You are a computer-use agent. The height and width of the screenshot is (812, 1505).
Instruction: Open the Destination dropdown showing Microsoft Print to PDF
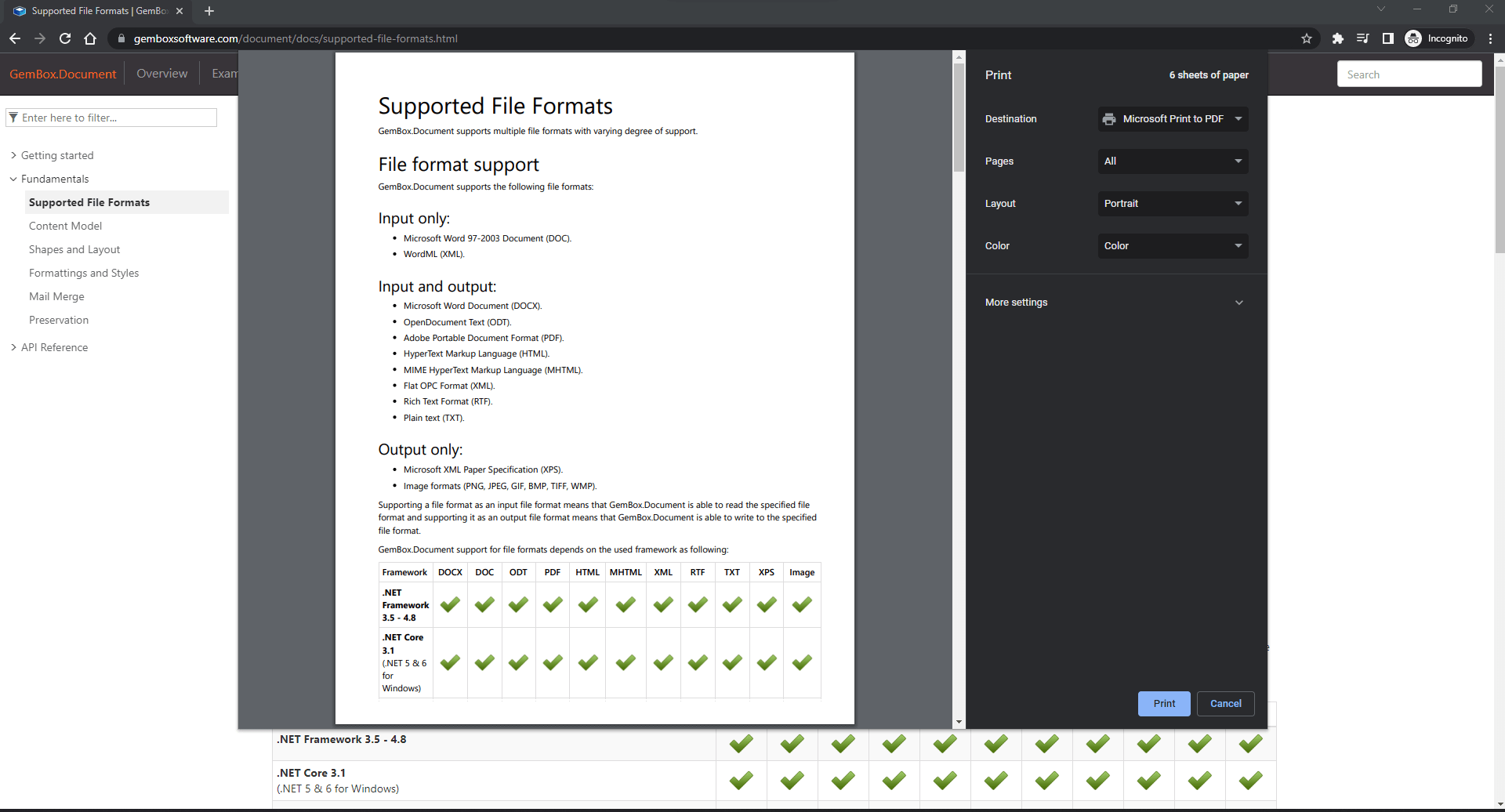[1172, 119]
